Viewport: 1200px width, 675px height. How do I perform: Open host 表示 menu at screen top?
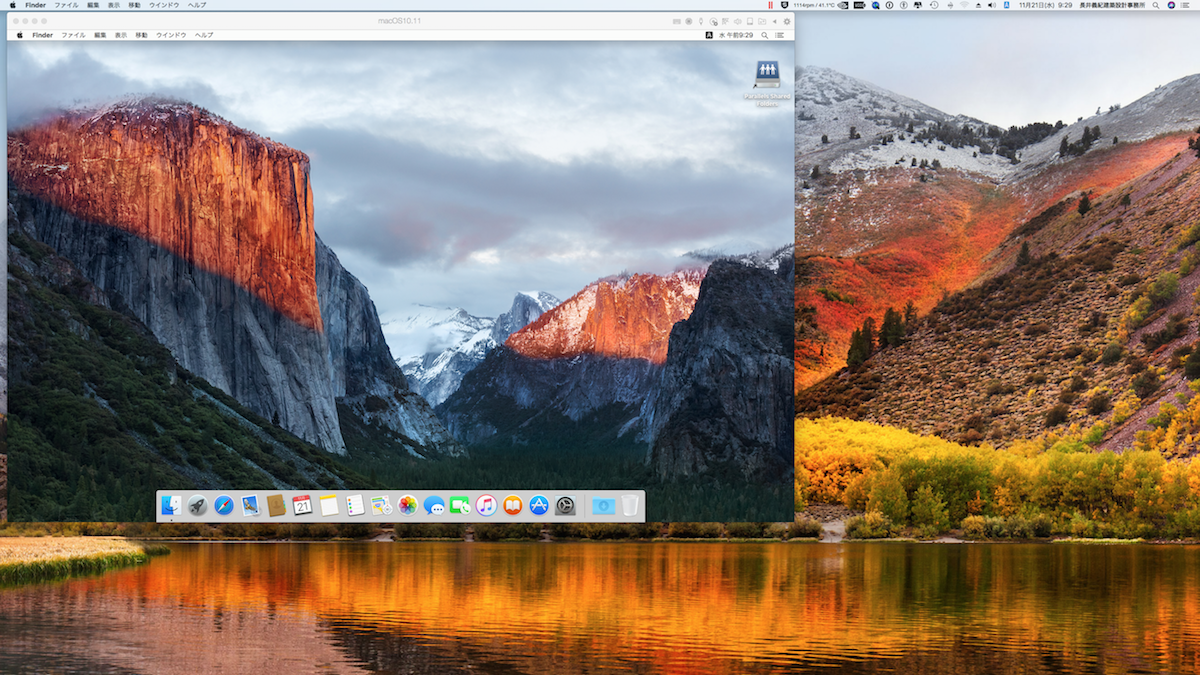[x=115, y=5]
